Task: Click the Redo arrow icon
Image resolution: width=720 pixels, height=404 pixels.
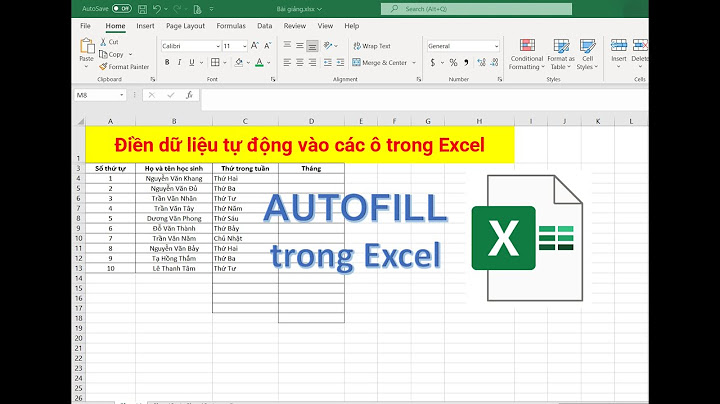Action: point(177,9)
